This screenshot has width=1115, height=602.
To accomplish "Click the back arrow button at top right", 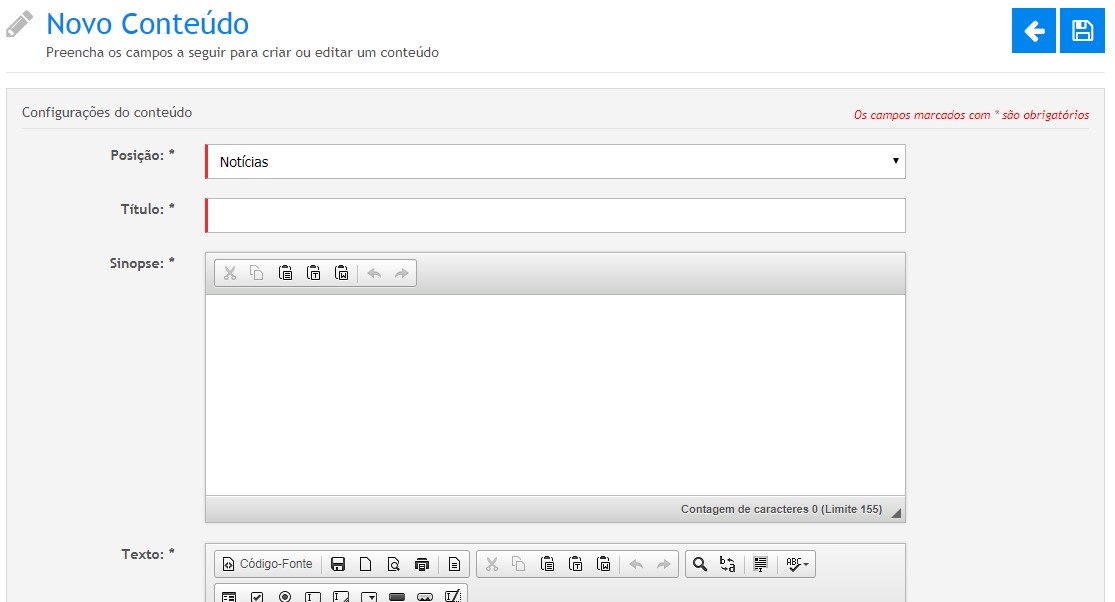I will (1034, 31).
